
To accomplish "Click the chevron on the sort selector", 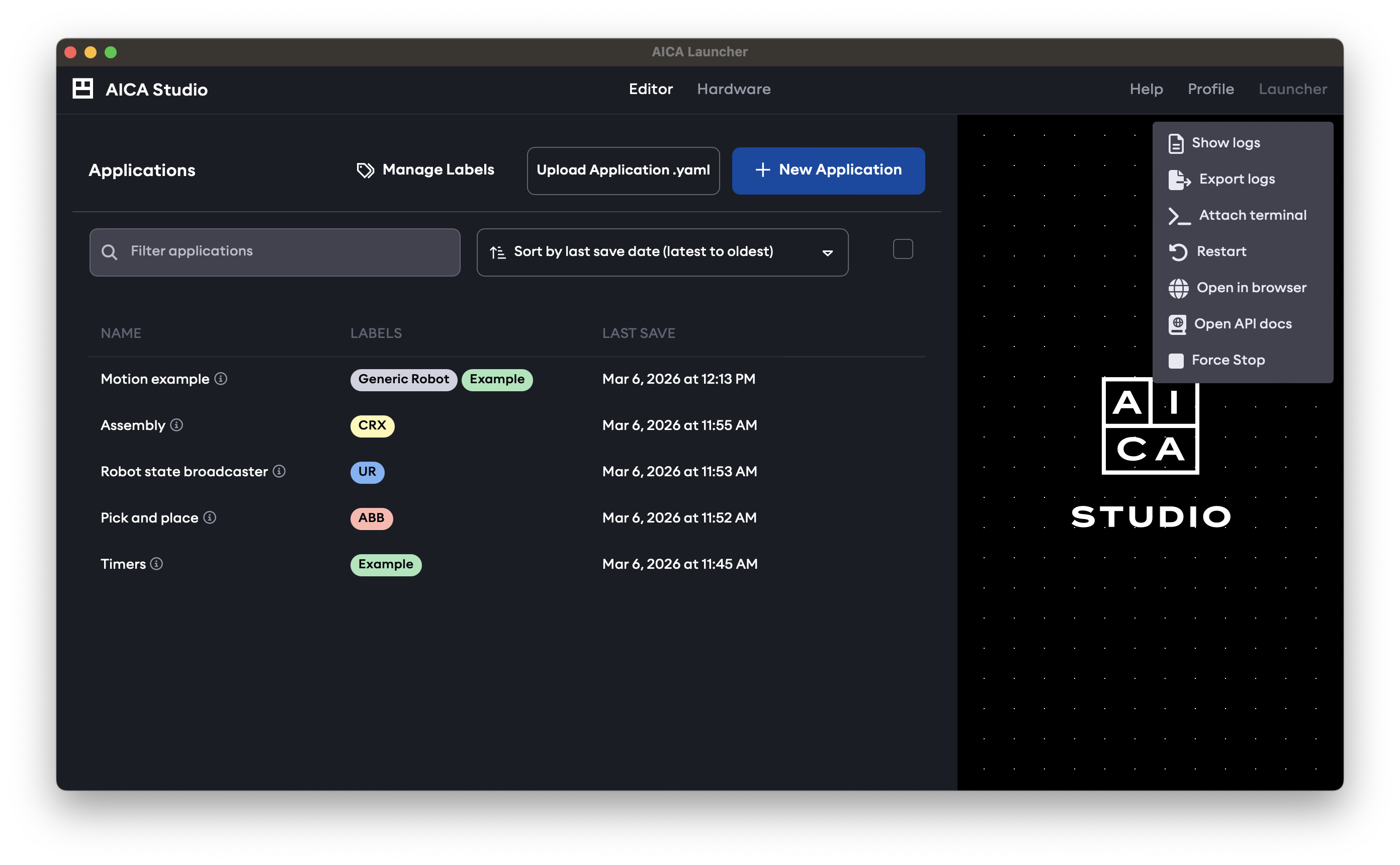I will [828, 252].
